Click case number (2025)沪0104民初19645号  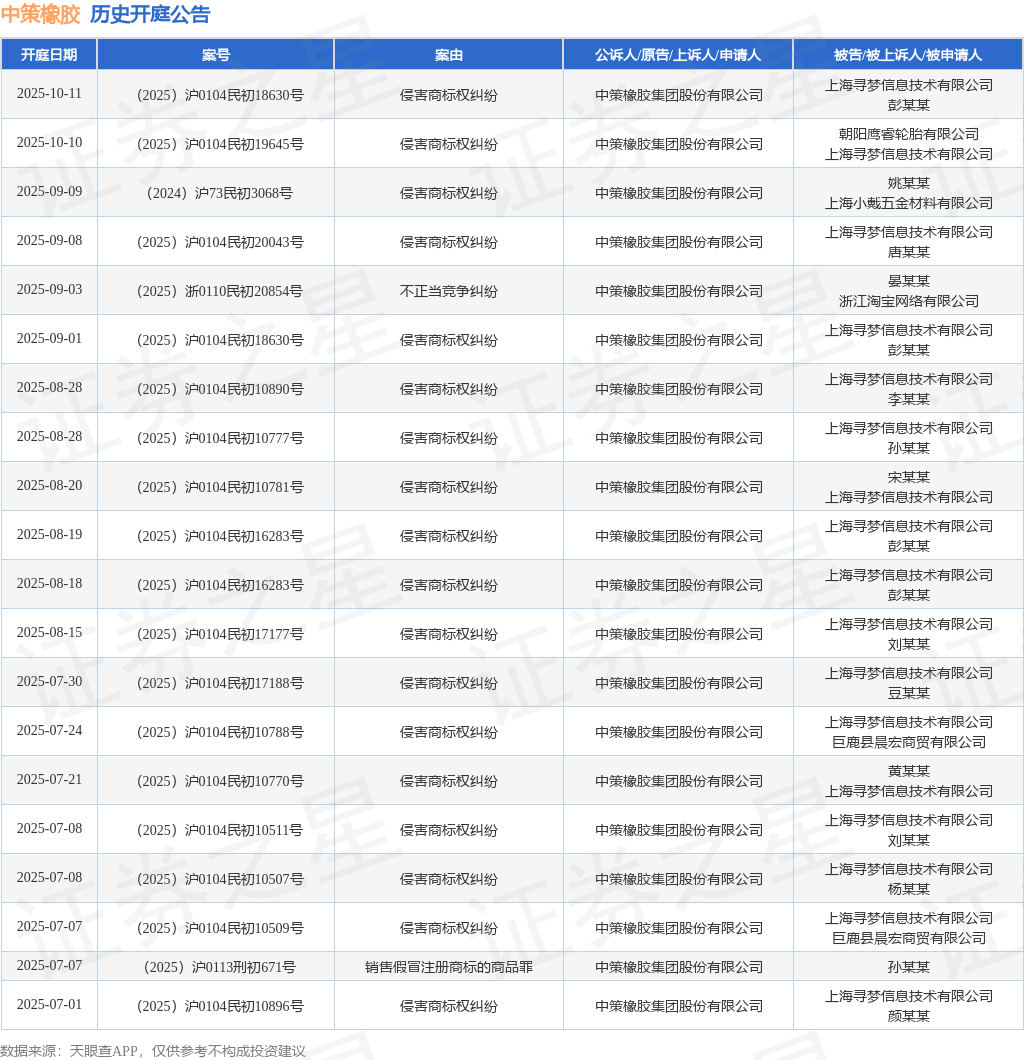(x=220, y=144)
